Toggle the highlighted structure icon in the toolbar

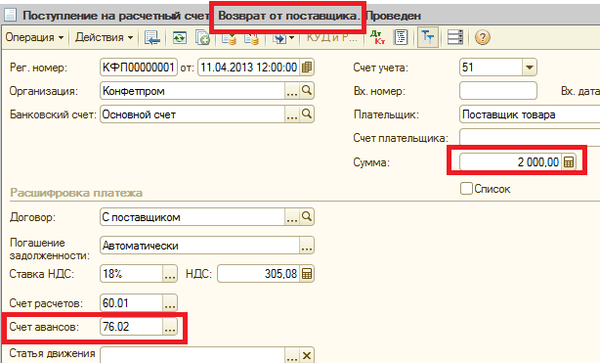(x=427, y=37)
